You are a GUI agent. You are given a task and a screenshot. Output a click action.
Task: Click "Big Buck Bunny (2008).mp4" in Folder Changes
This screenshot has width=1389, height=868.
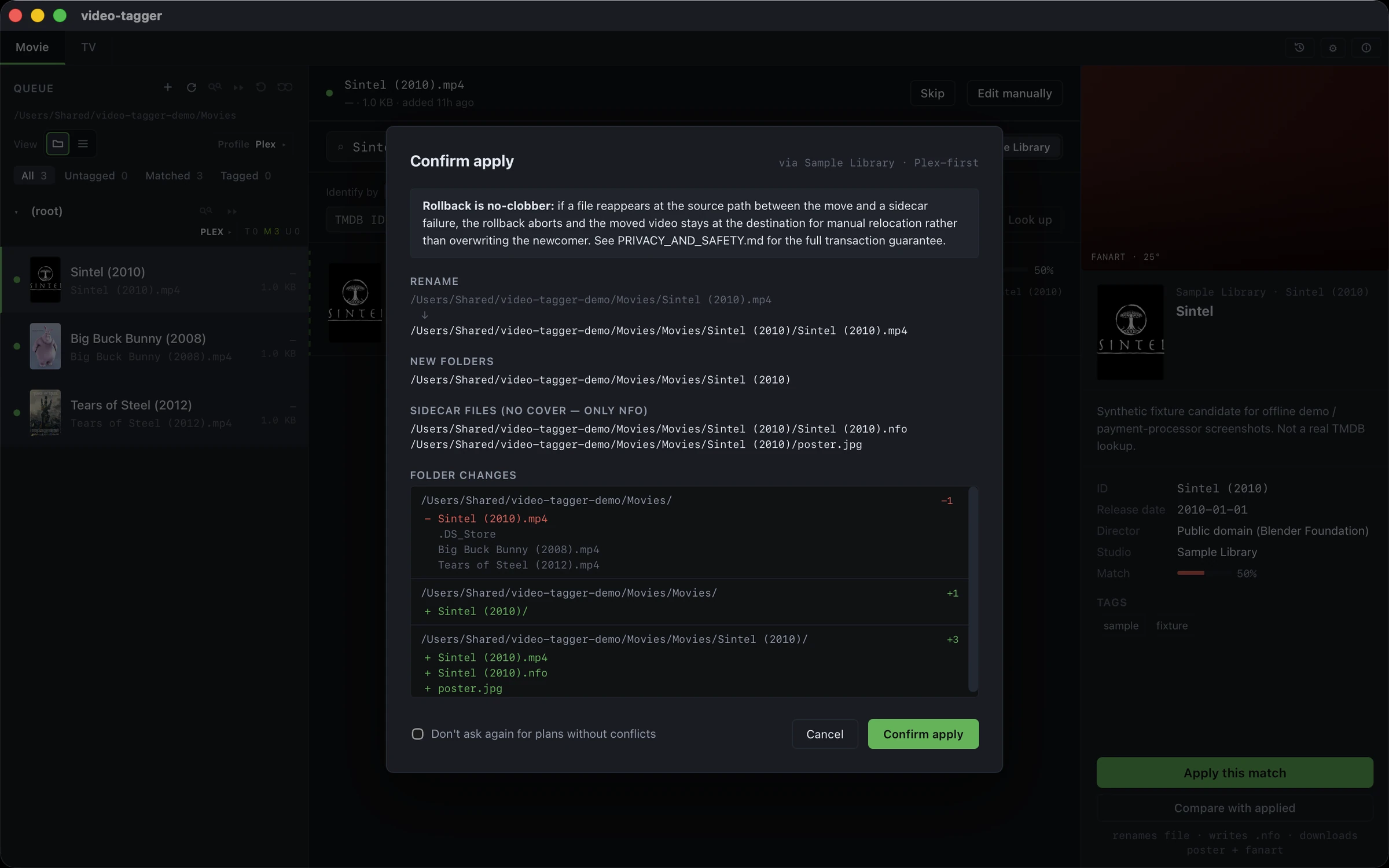(x=519, y=550)
